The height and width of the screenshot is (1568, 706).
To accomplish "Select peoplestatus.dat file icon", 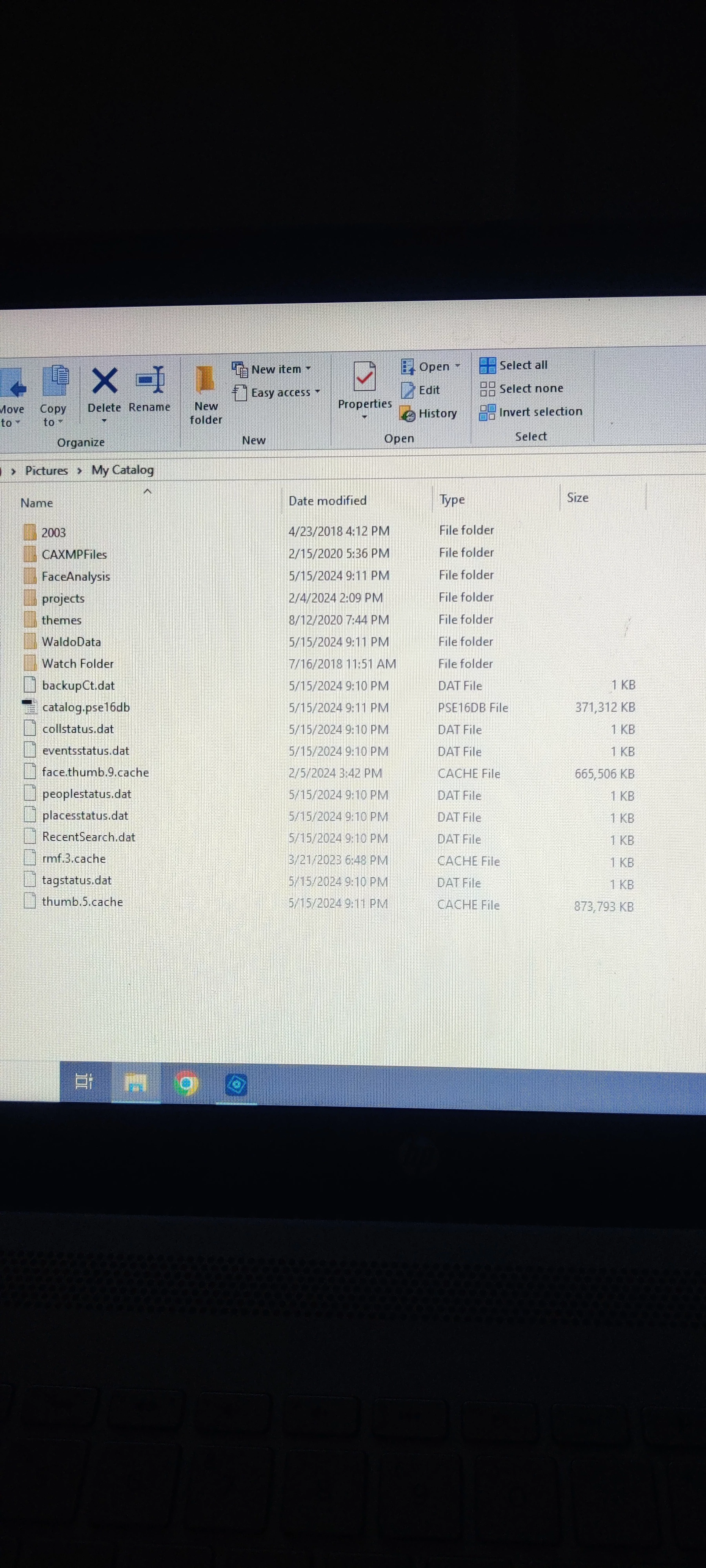I will tap(29, 793).
